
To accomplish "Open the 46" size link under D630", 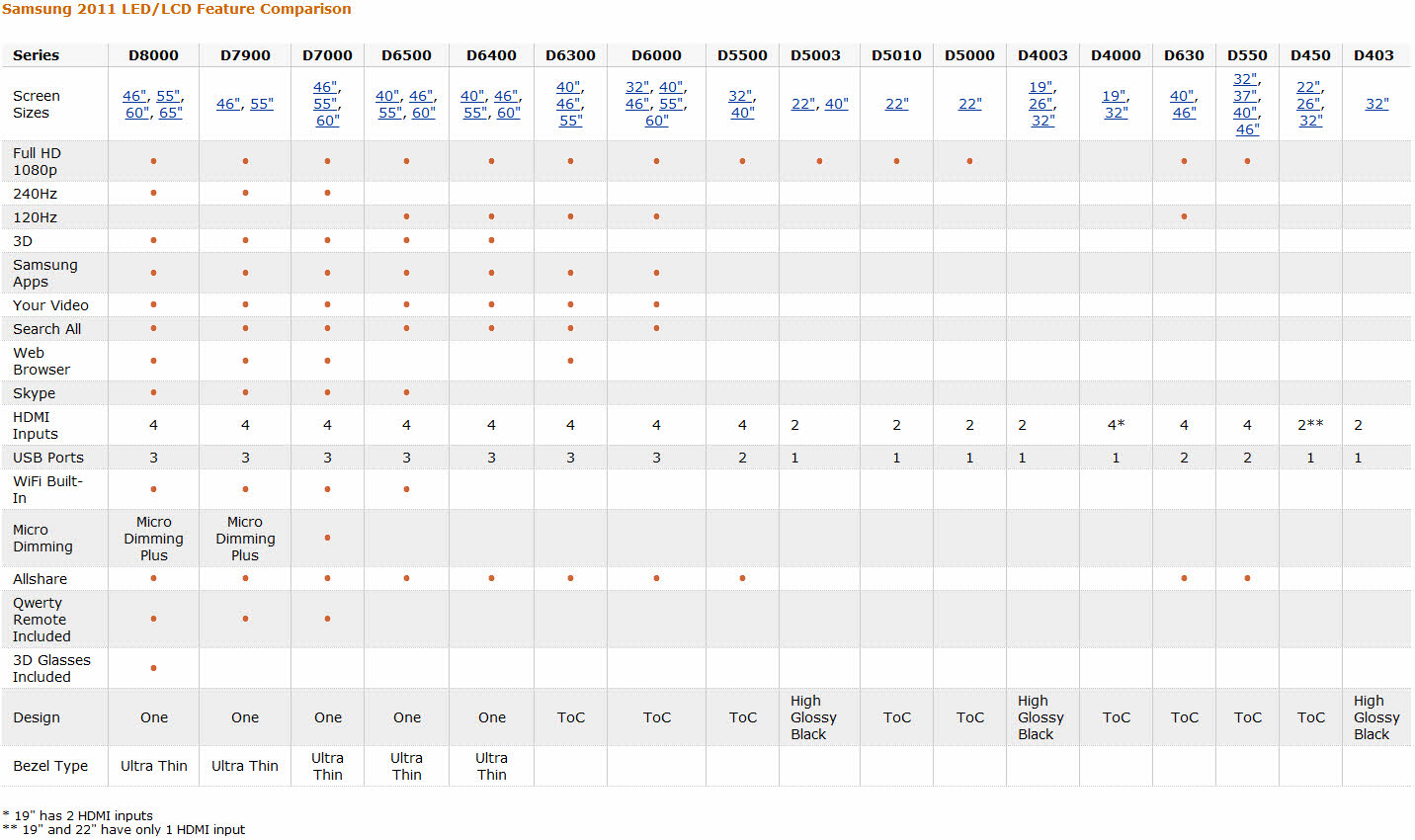I will tap(1185, 113).
